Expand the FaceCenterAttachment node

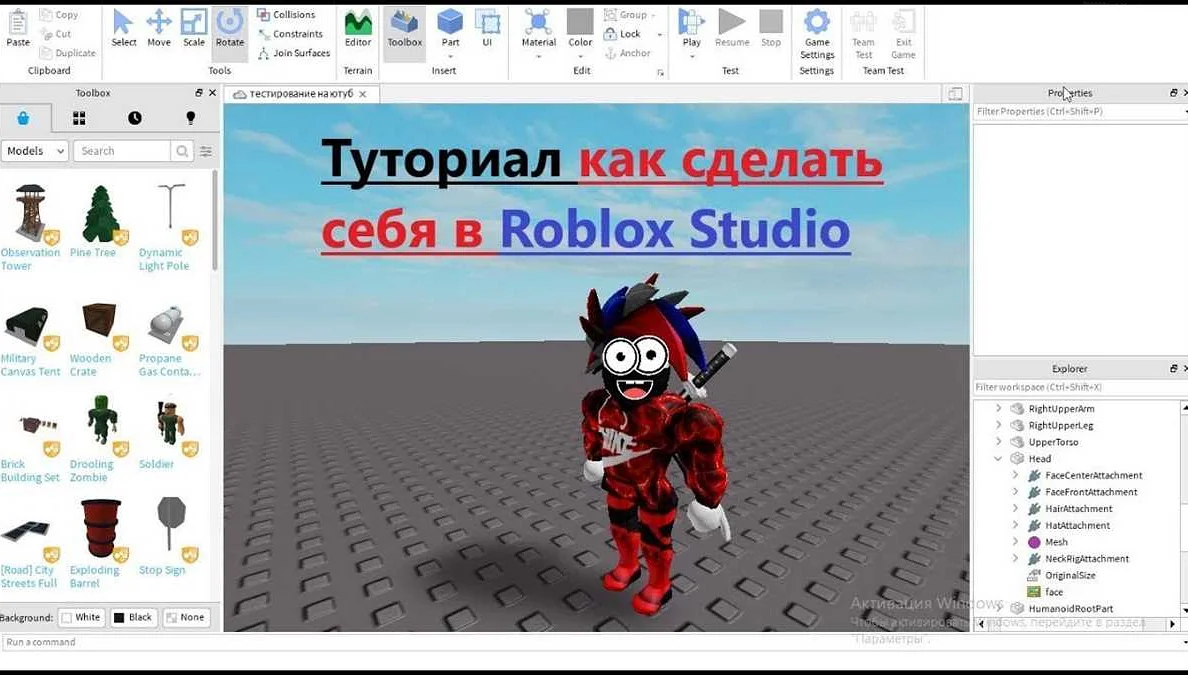click(1015, 475)
